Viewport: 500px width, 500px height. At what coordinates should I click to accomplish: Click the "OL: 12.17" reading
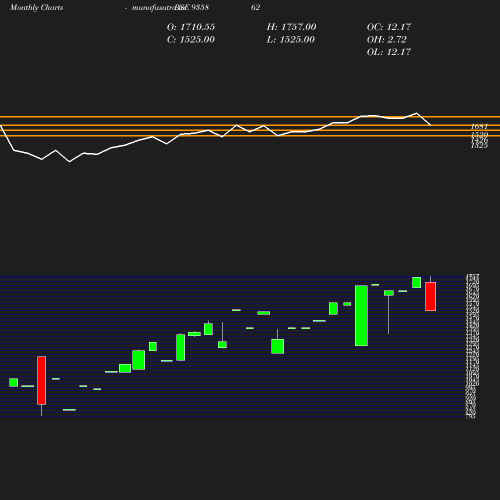389,52
